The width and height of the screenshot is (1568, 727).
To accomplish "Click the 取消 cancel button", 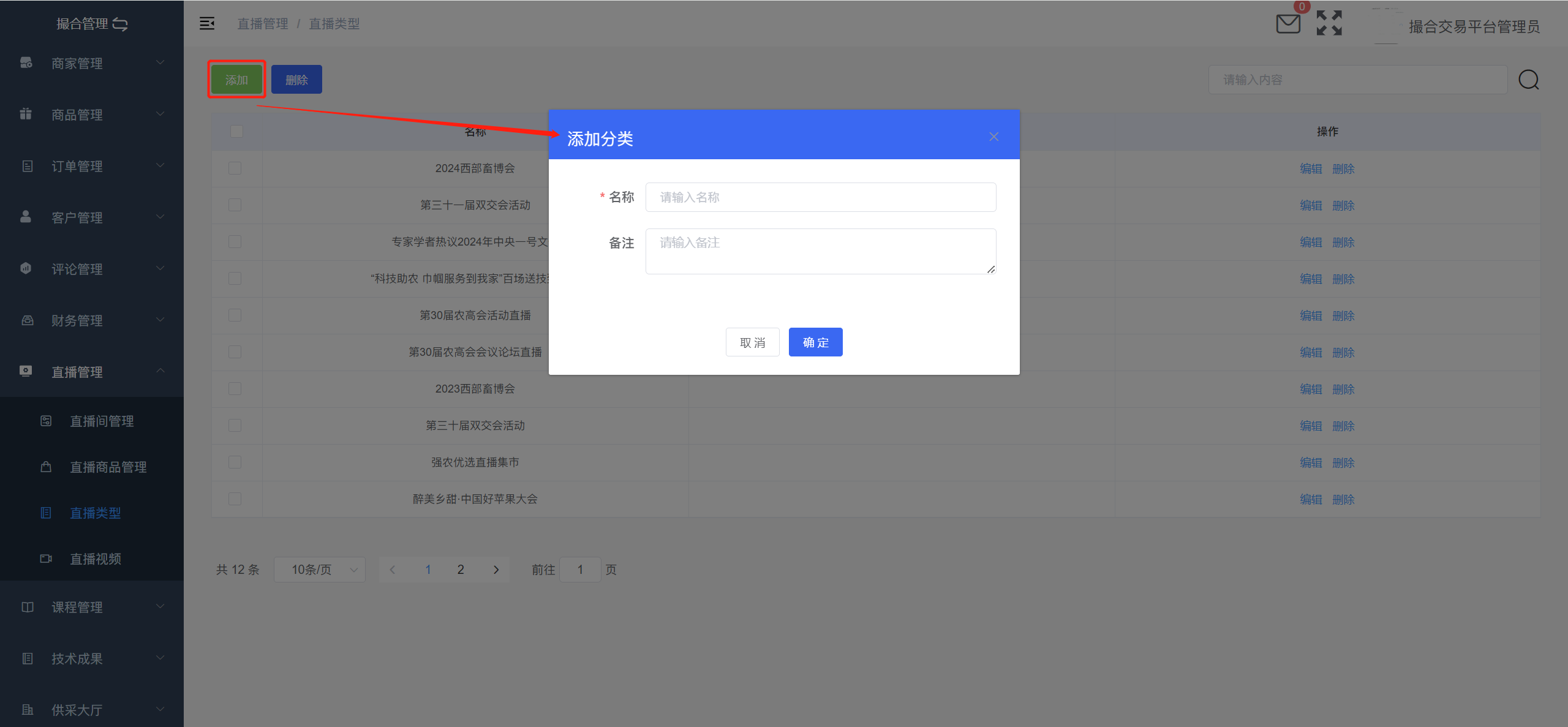I will click(752, 342).
